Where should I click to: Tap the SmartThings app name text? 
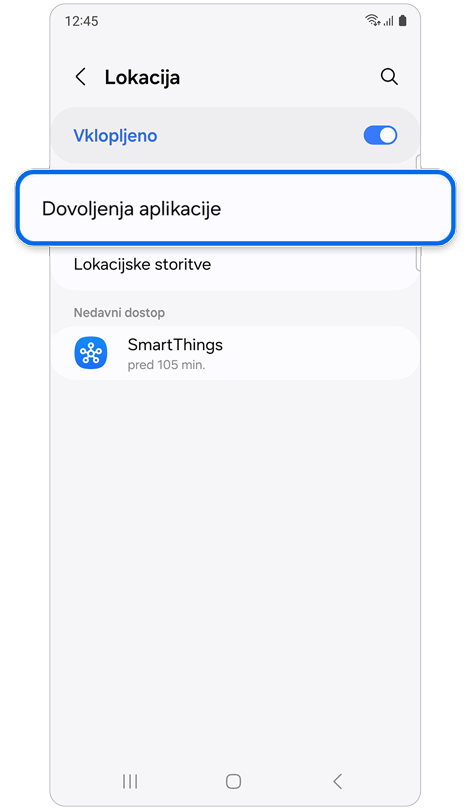pyautogui.click(x=175, y=345)
